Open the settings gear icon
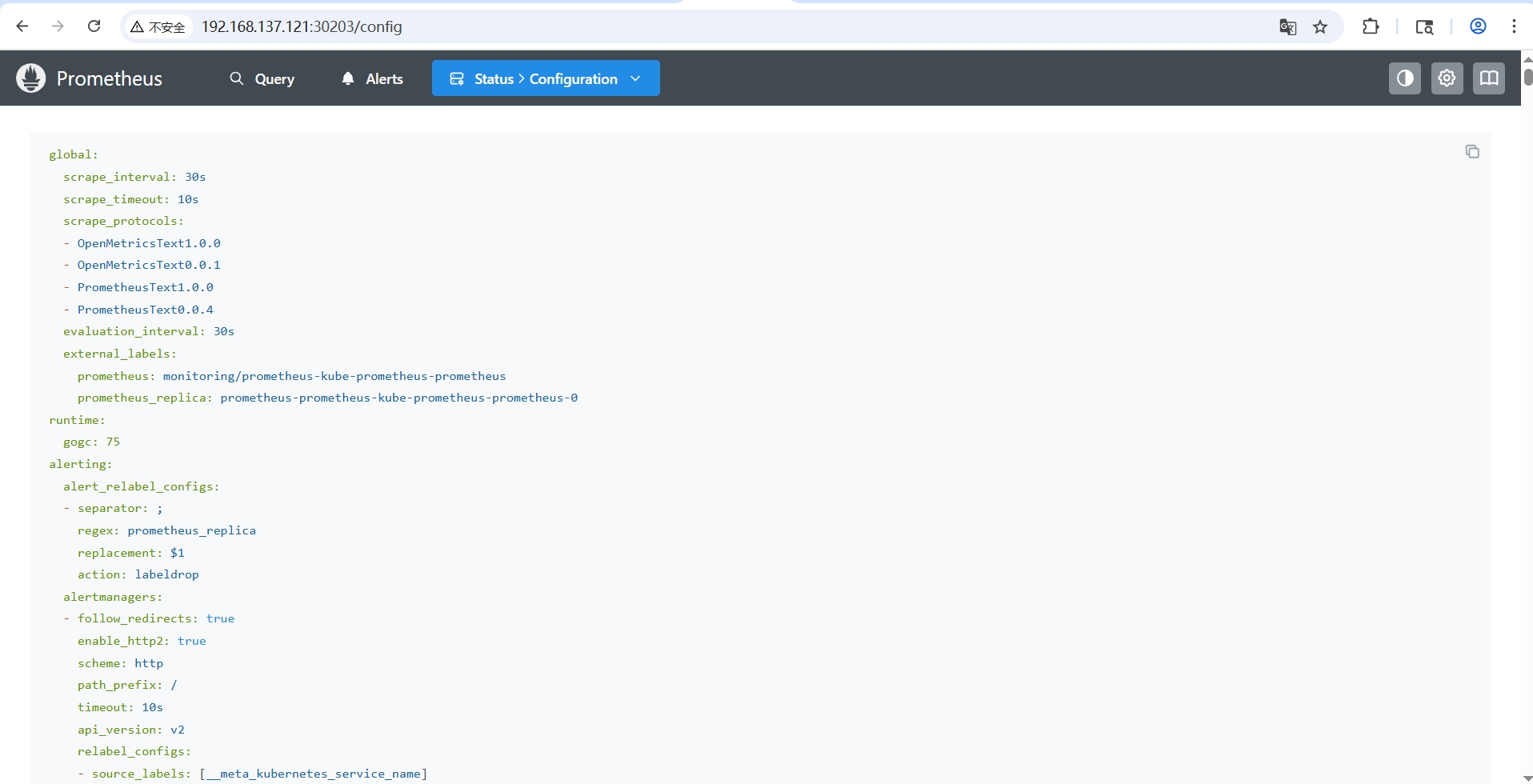 pyautogui.click(x=1447, y=78)
